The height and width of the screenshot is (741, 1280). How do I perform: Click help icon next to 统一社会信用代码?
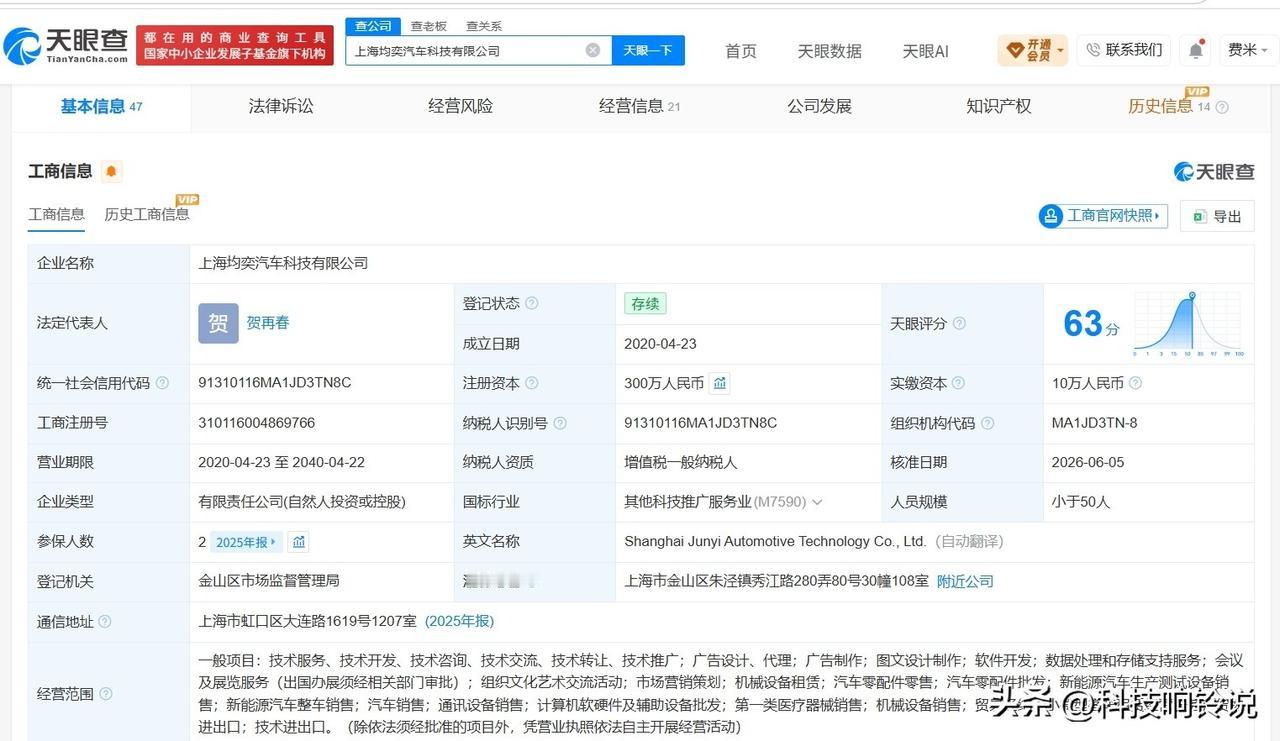[162, 383]
